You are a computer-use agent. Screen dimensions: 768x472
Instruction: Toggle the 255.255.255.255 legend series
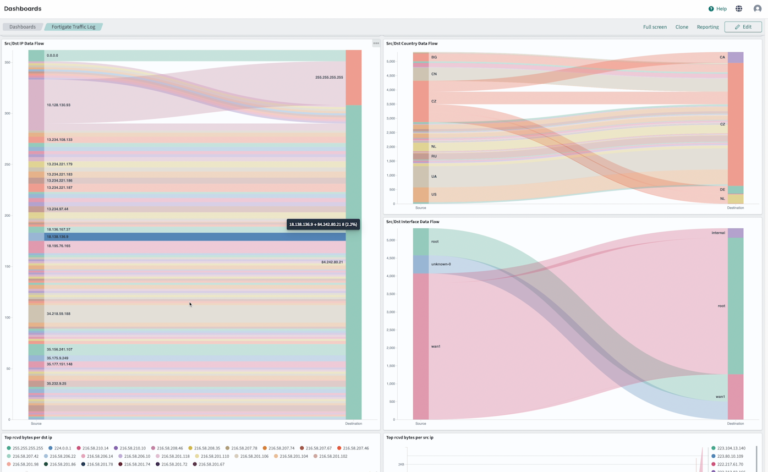[x=24, y=448]
